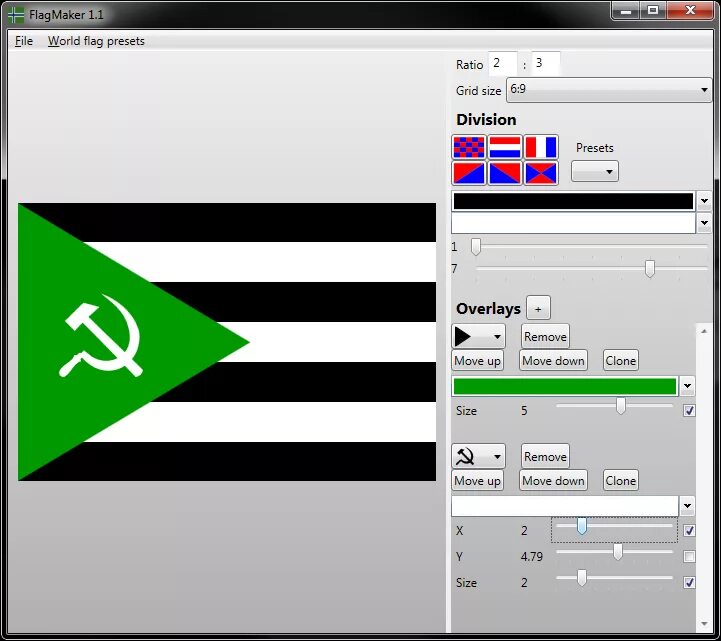Screen dimensions: 721x641
Task: Click the Y value 4.79 text
Action: [532, 557]
